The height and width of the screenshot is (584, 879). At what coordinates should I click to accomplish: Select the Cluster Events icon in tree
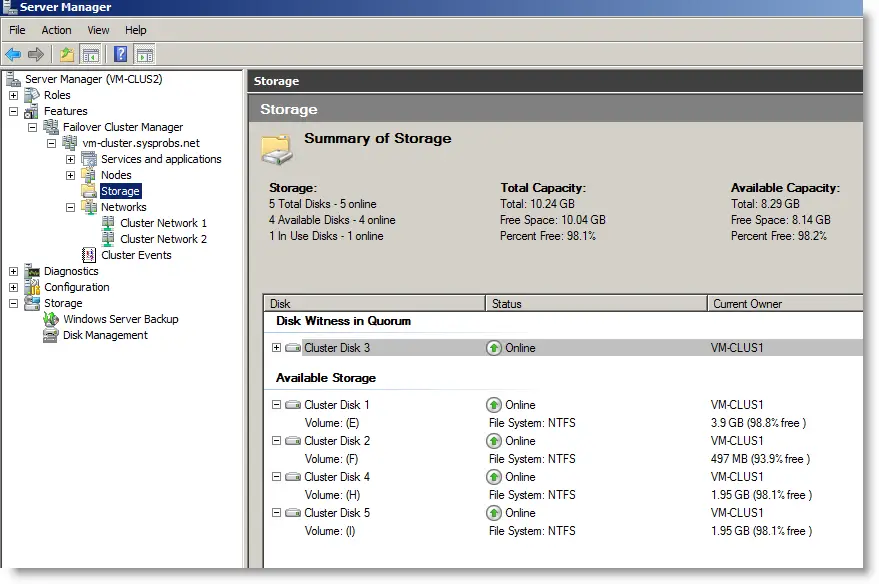(x=89, y=255)
